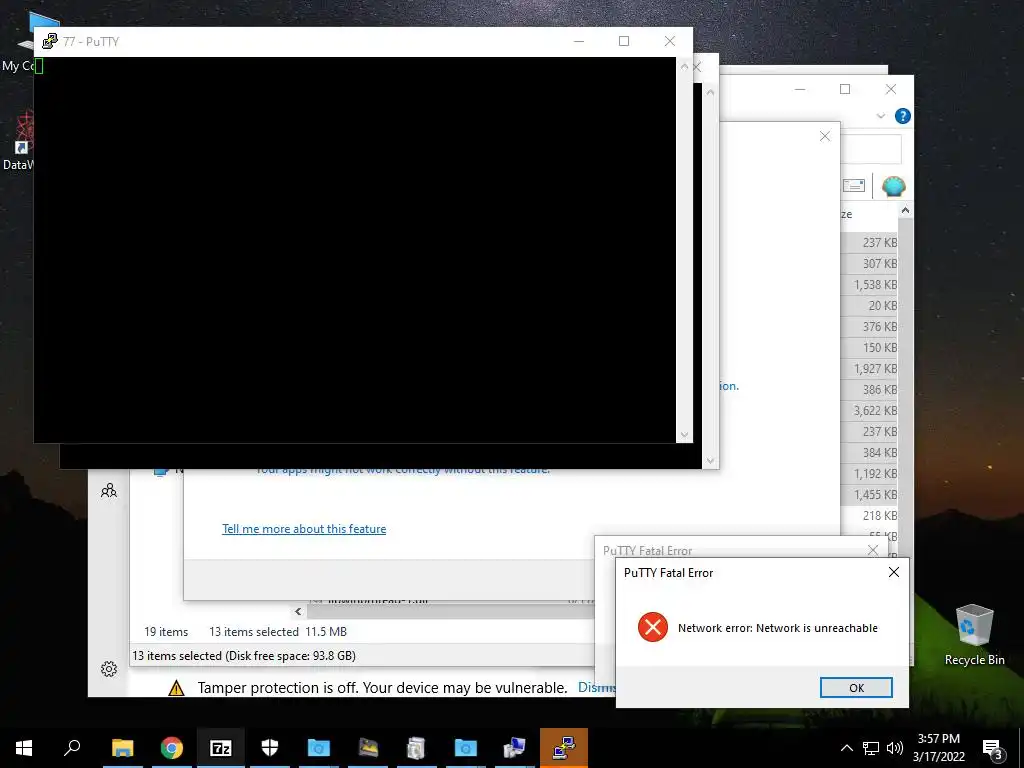The height and width of the screenshot is (768, 1024).
Task: Launch Google Chrome from the taskbar
Action: [x=171, y=748]
